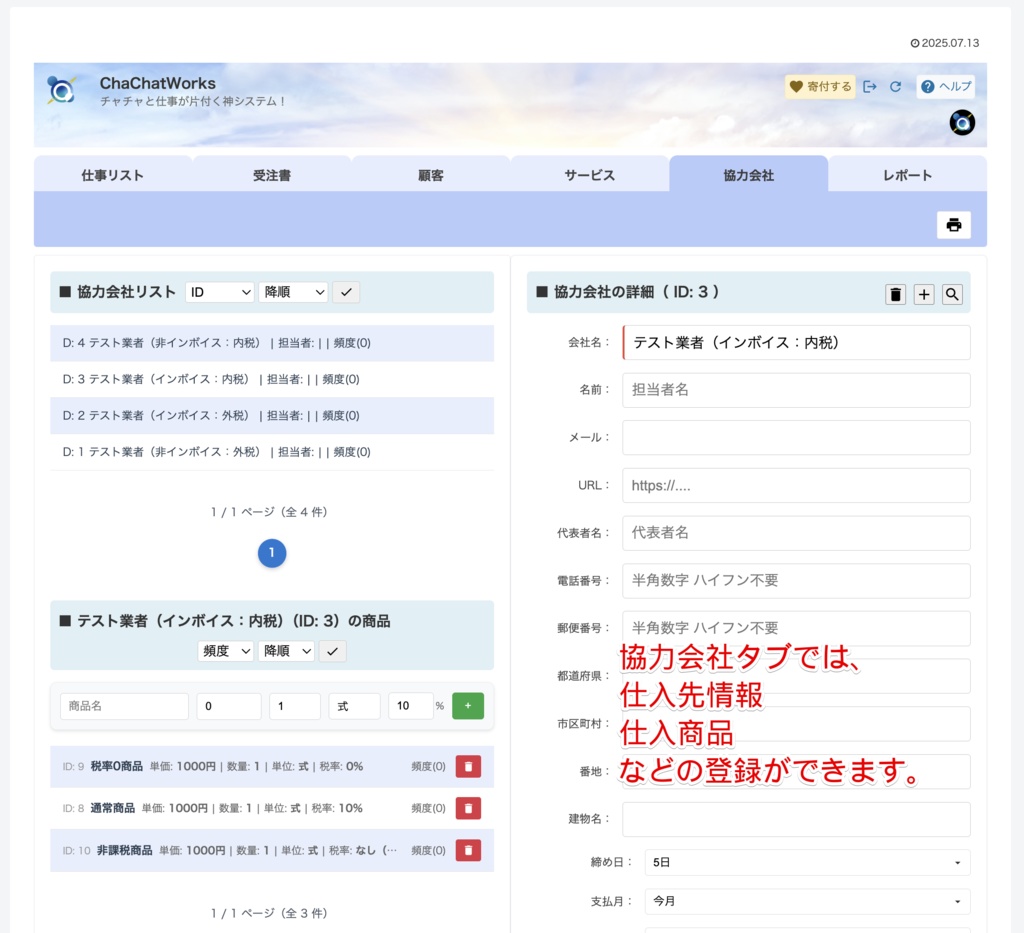Screen dimensions: 1024x933
Task: Open the ヘルプ help icon
Action: tap(944, 86)
